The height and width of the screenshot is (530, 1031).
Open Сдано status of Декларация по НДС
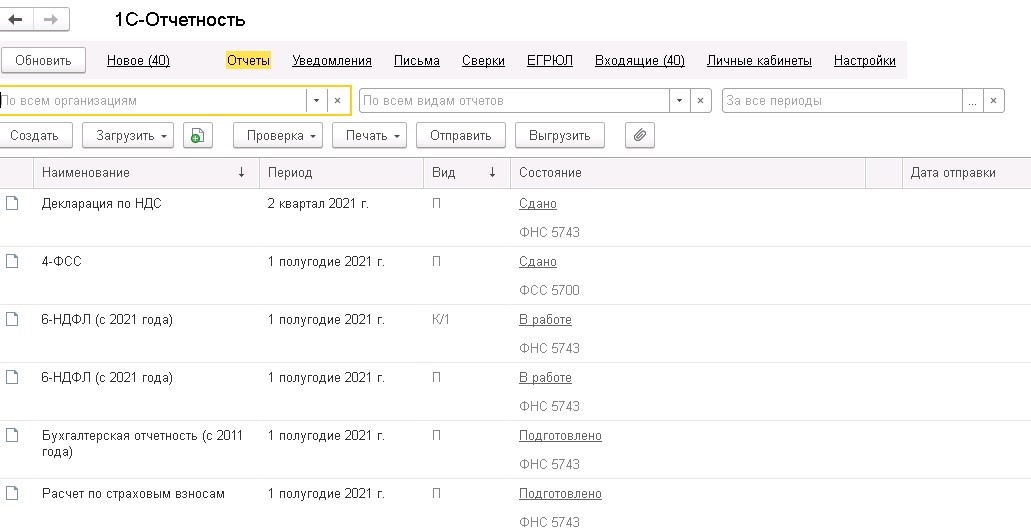coord(538,204)
